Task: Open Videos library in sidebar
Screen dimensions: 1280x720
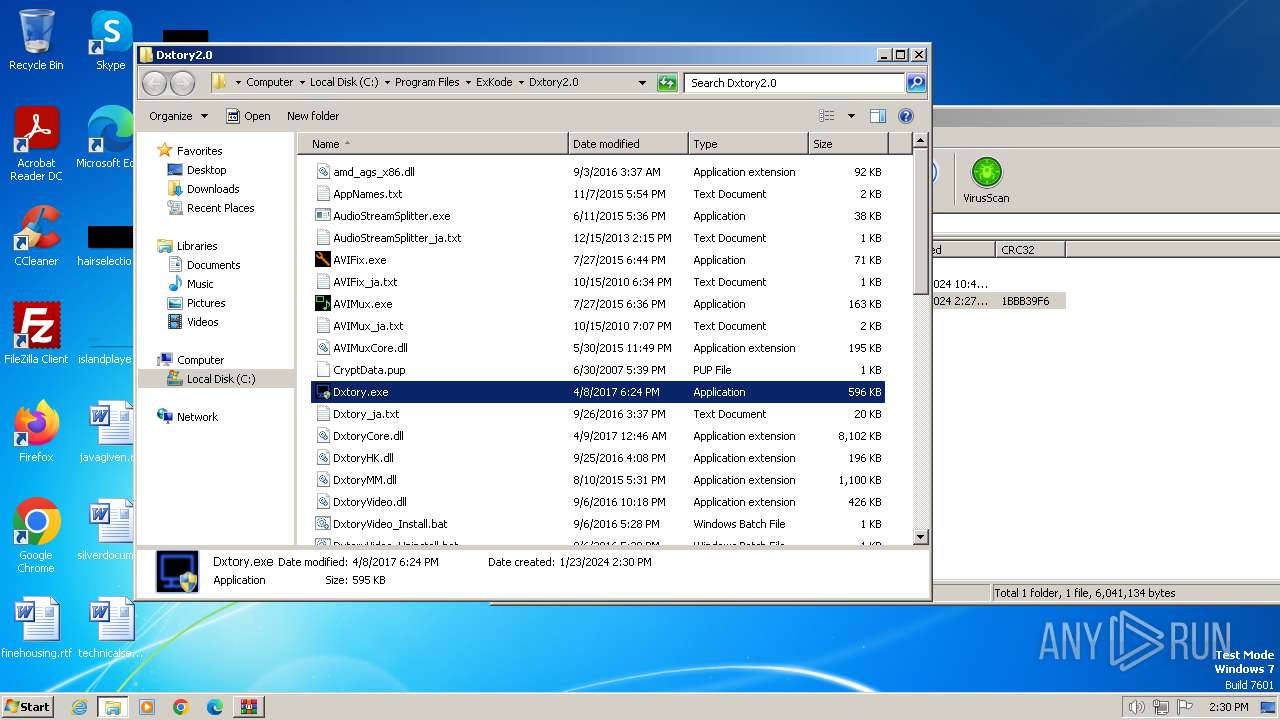Action: (202, 322)
